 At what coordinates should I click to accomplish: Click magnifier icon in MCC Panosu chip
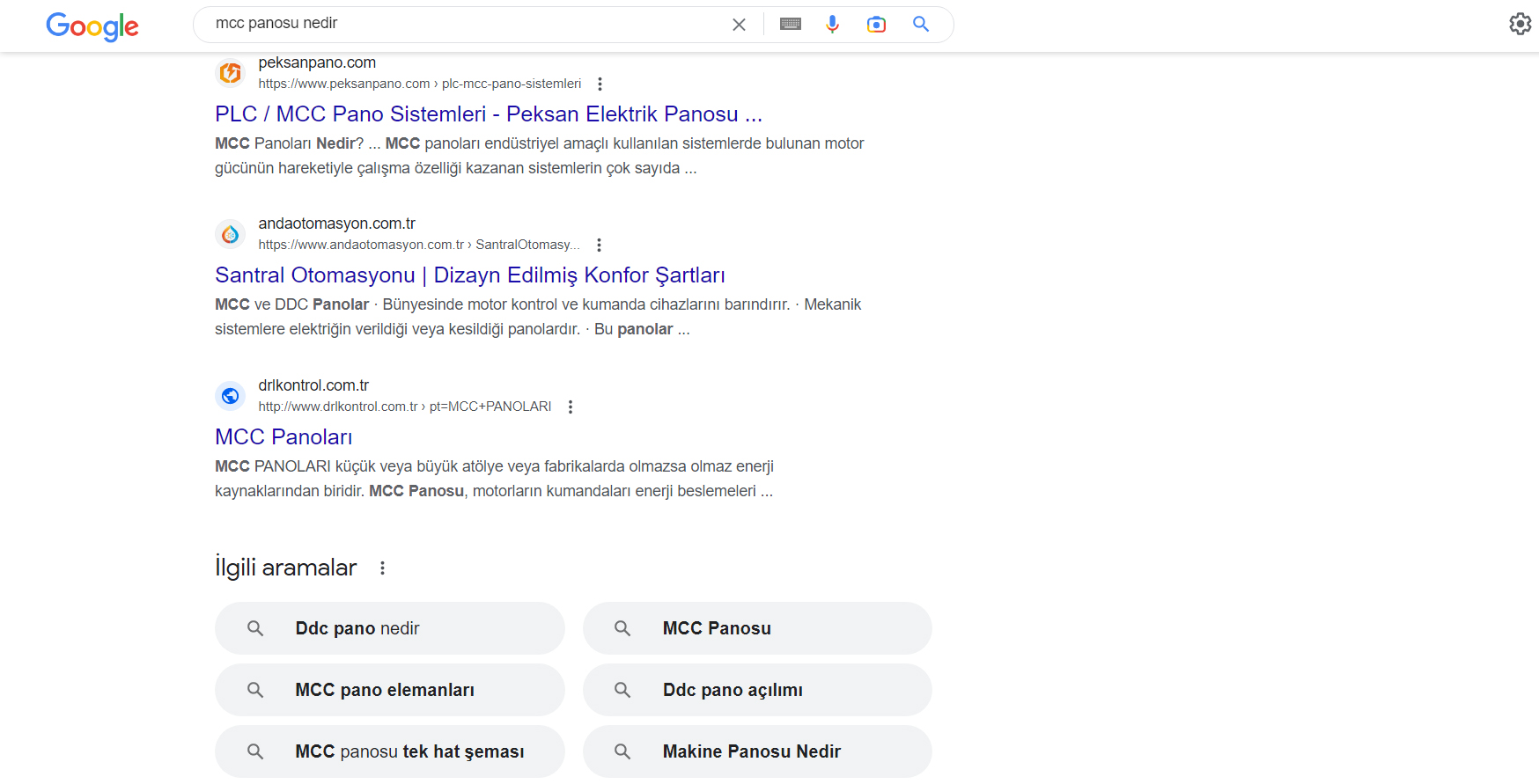click(x=622, y=628)
